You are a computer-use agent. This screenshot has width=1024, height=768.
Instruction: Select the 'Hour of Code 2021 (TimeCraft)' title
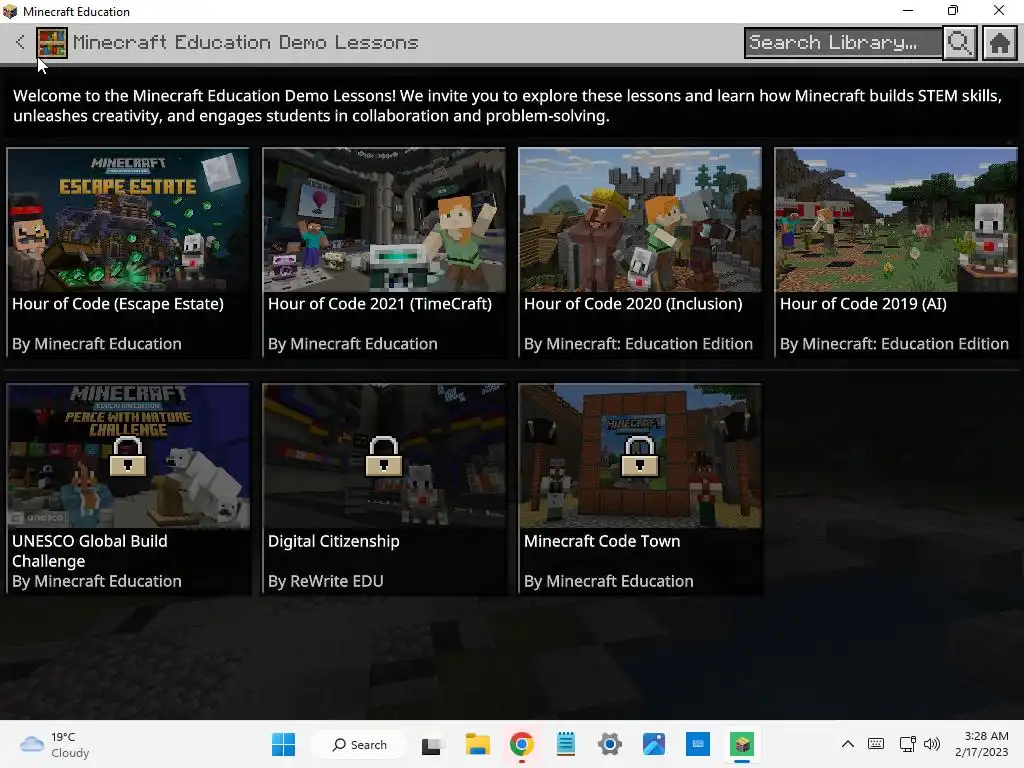pyautogui.click(x=380, y=304)
